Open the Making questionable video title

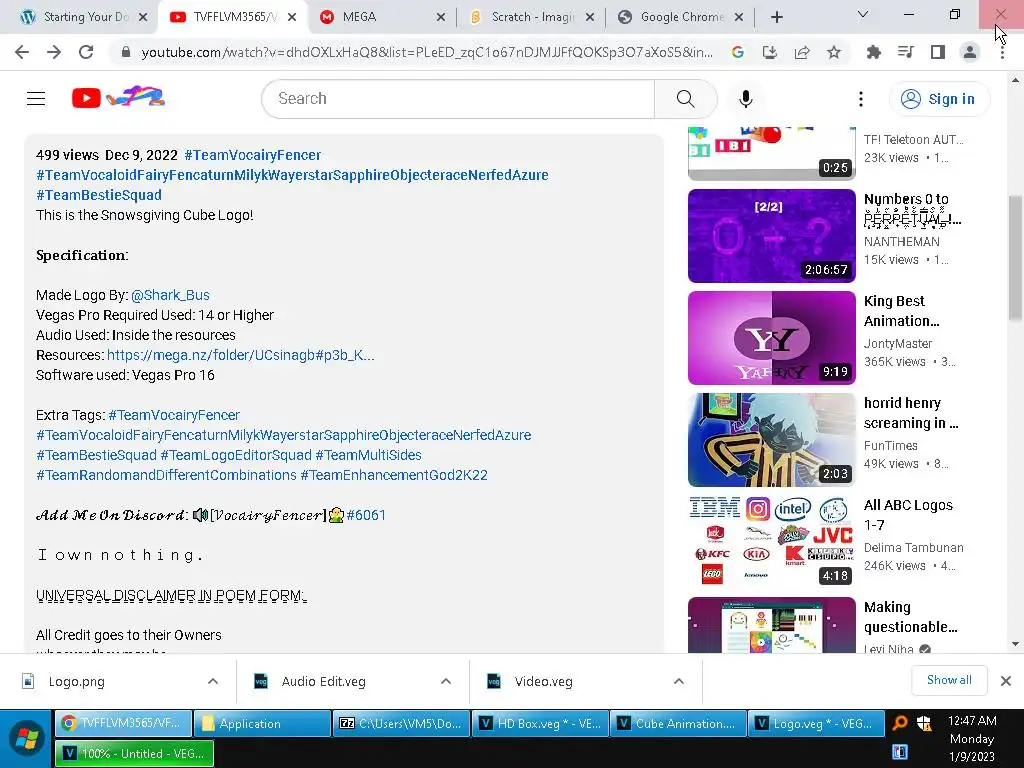point(910,617)
